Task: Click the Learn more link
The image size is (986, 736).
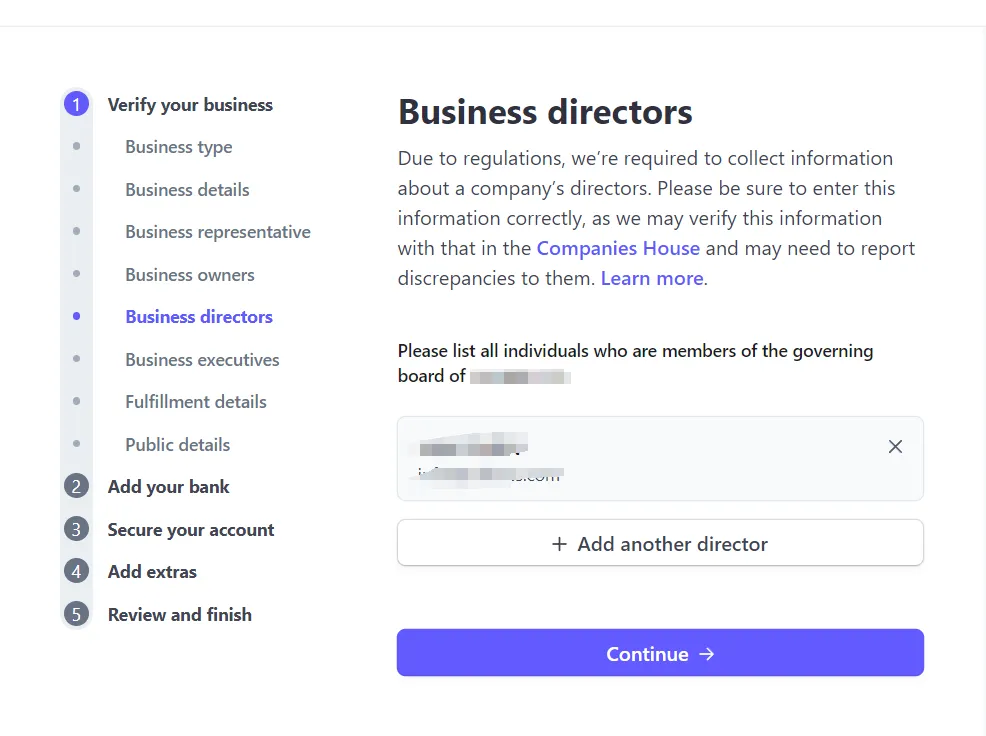Action: tap(652, 278)
